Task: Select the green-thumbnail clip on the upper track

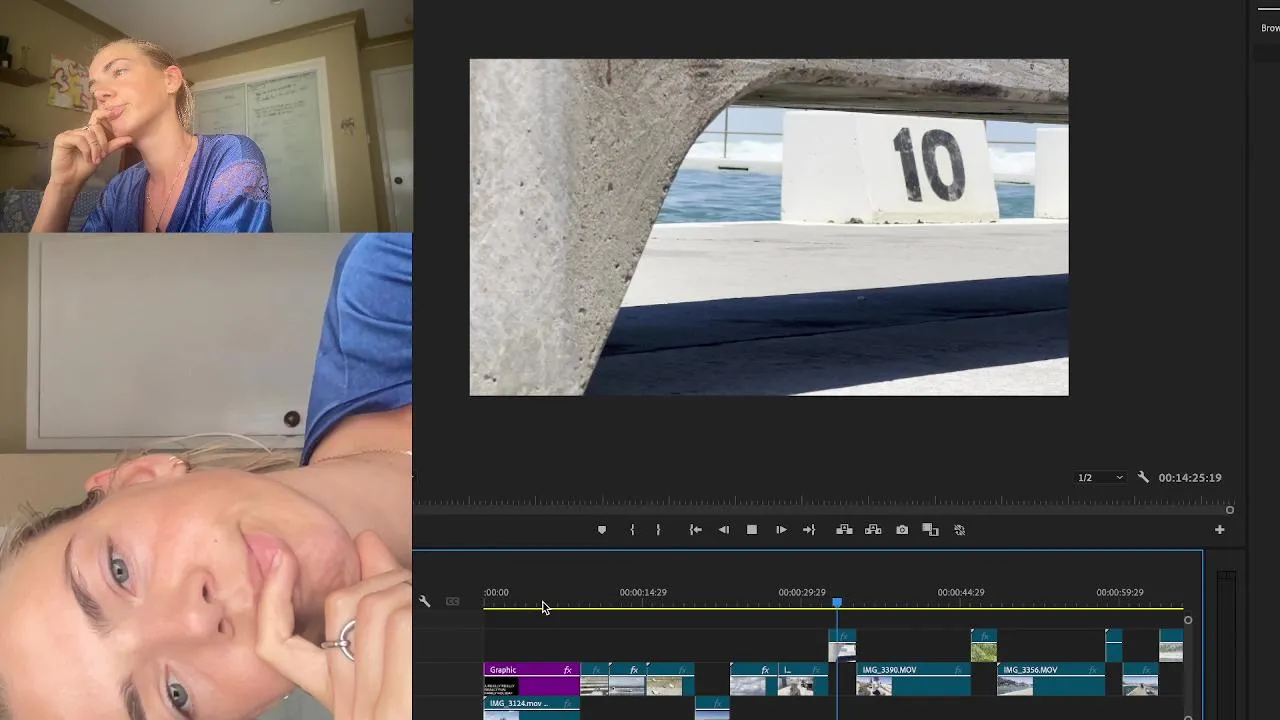Action: tap(984, 645)
